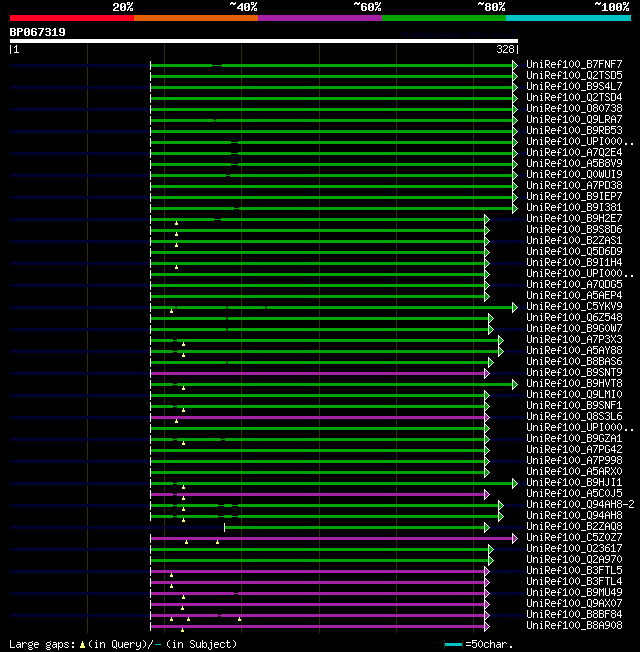Click the yellow gap marker under UniRef100_C5YKV9
Screen dimensions: 640x652
(171, 311)
